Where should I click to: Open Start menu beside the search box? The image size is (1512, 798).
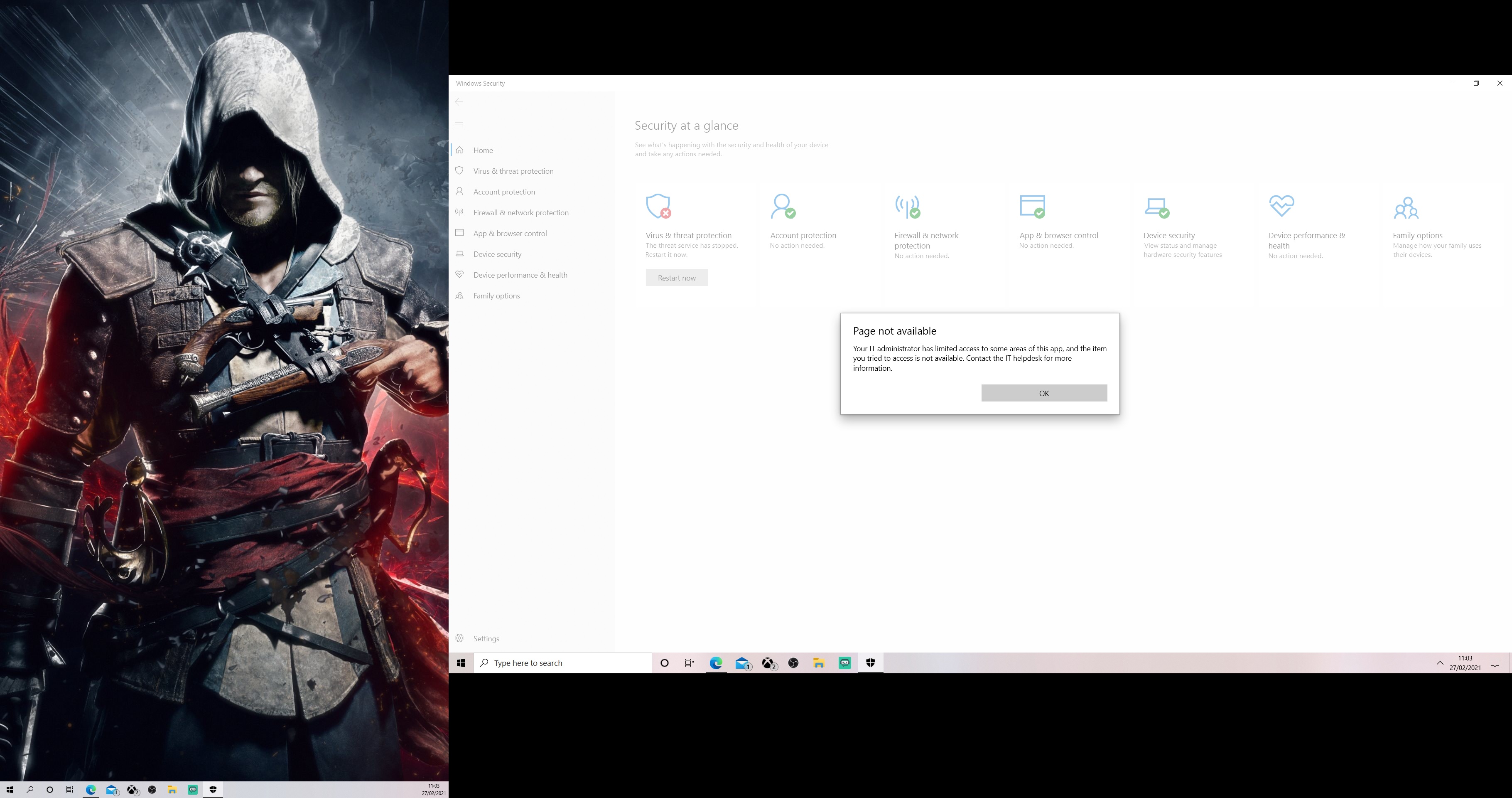point(461,663)
